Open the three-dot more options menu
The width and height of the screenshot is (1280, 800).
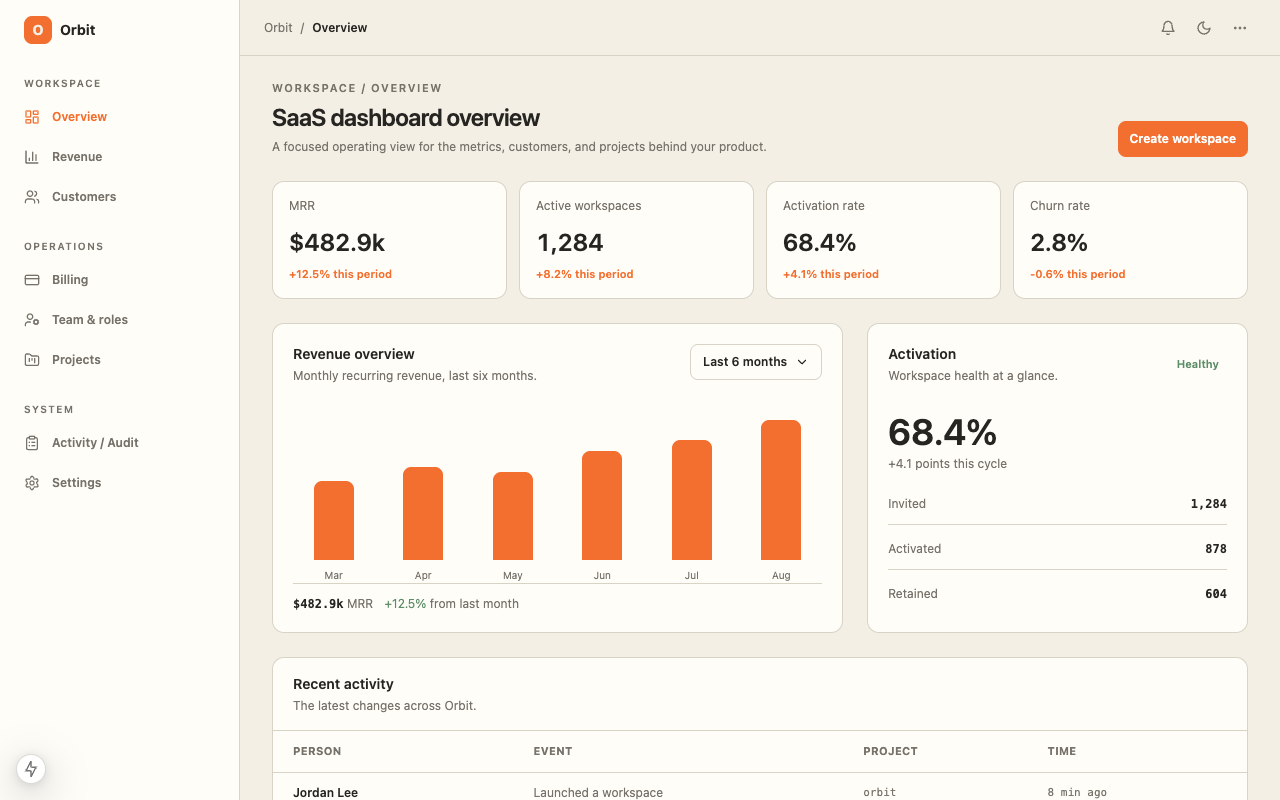[1240, 28]
